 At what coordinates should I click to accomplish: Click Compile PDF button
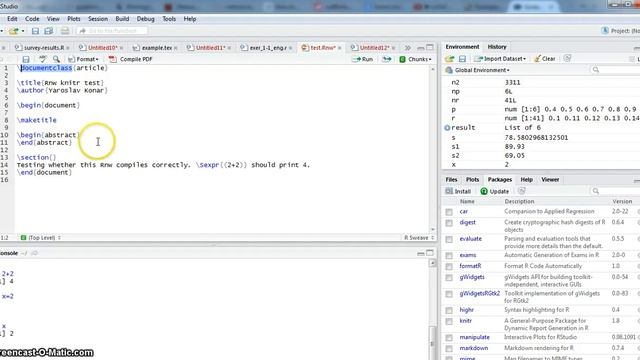(131, 59)
